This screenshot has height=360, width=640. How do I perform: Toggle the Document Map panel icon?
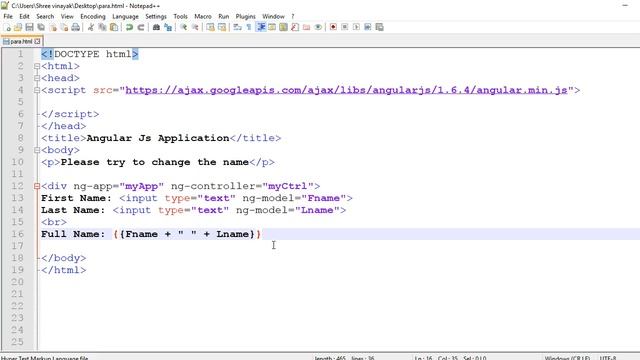click(283, 27)
